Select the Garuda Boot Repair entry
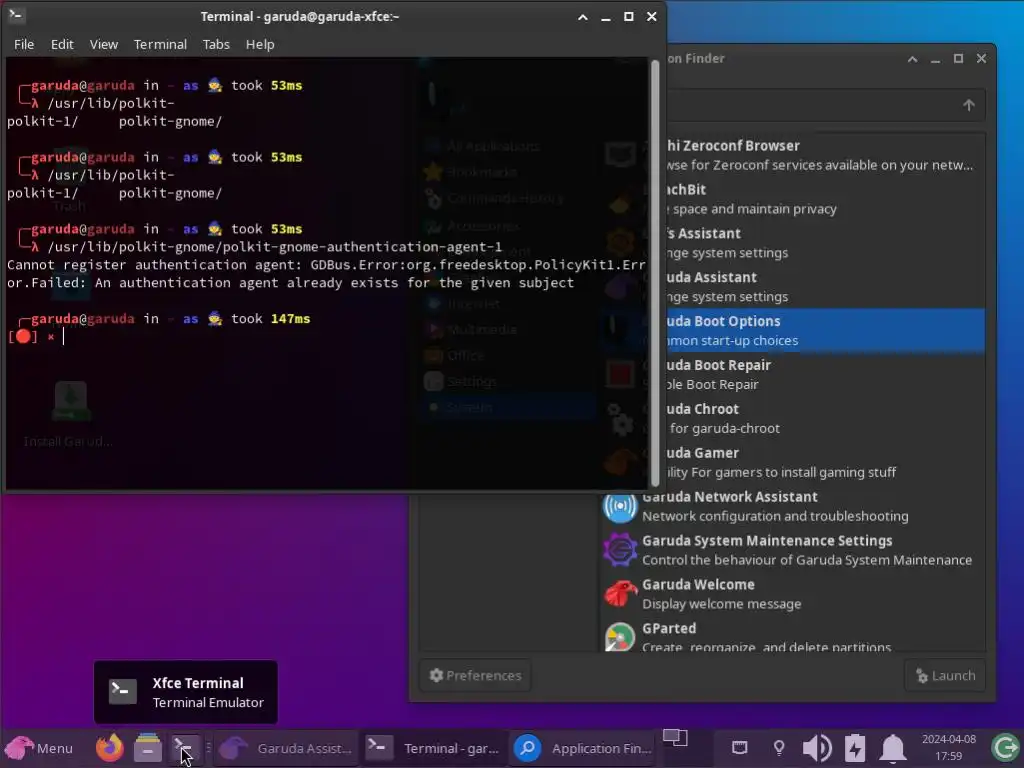Viewport: 1024px width, 768px height. (825, 374)
